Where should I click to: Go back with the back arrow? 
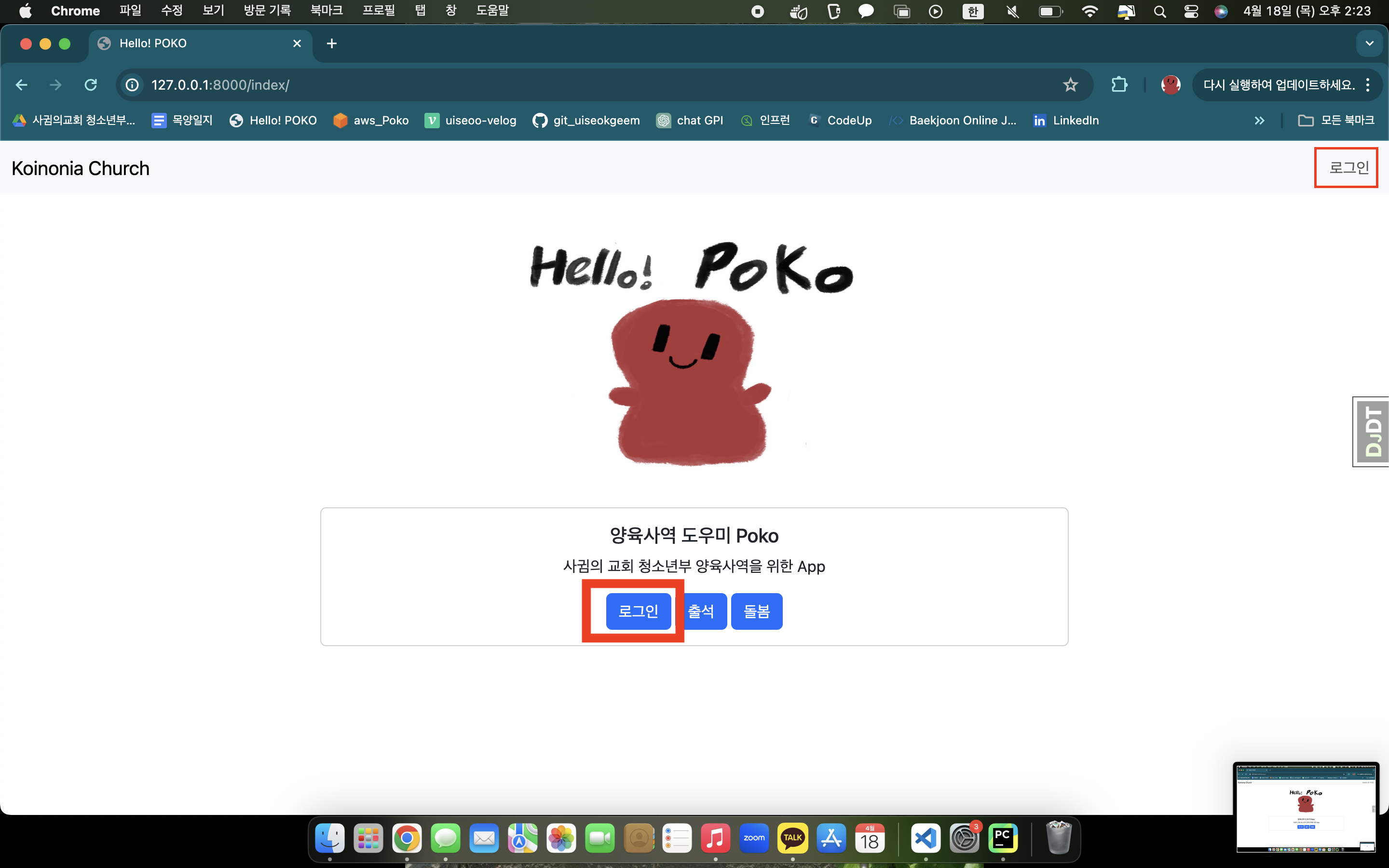click(22, 85)
